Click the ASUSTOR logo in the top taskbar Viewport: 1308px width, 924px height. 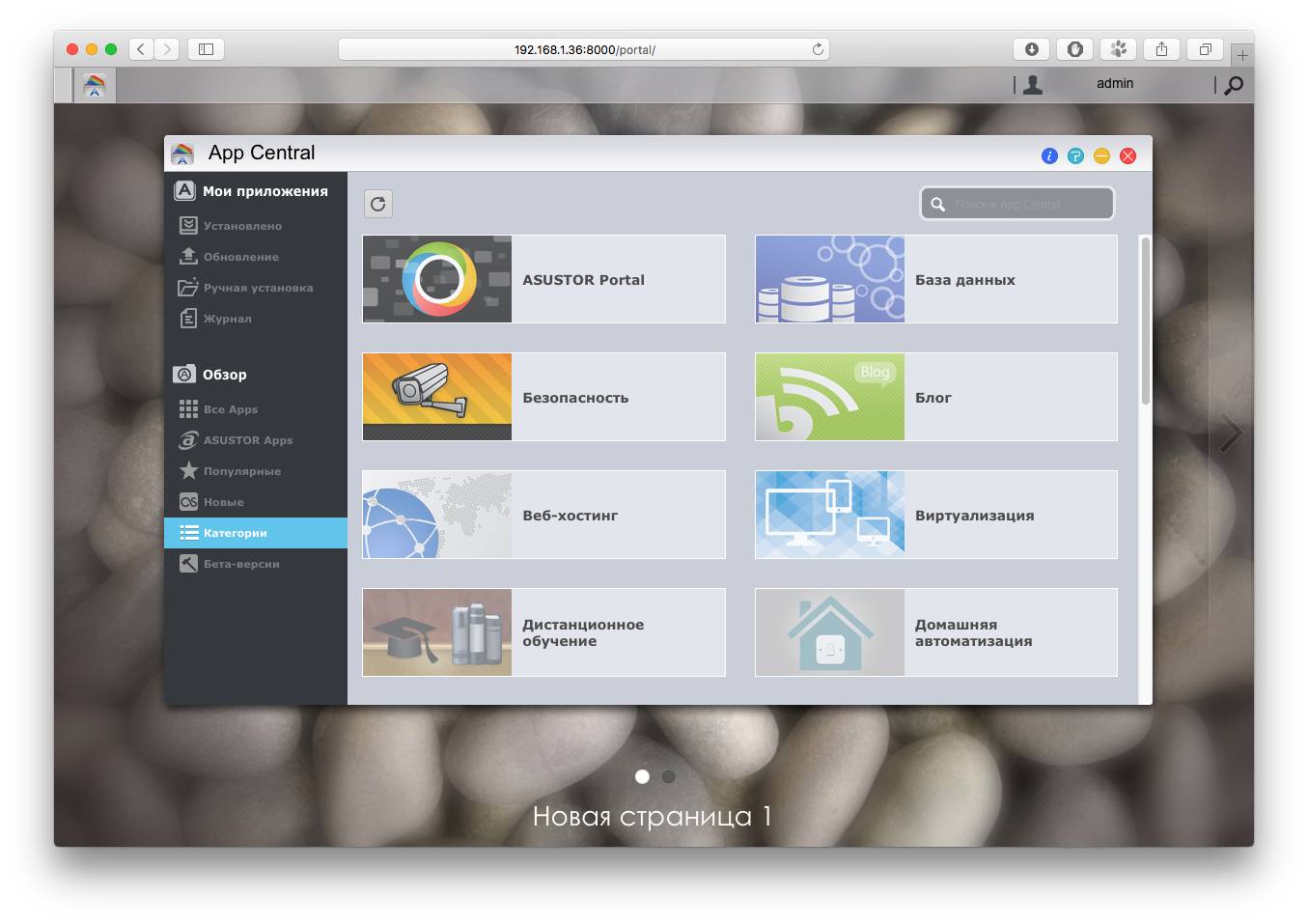click(95, 85)
